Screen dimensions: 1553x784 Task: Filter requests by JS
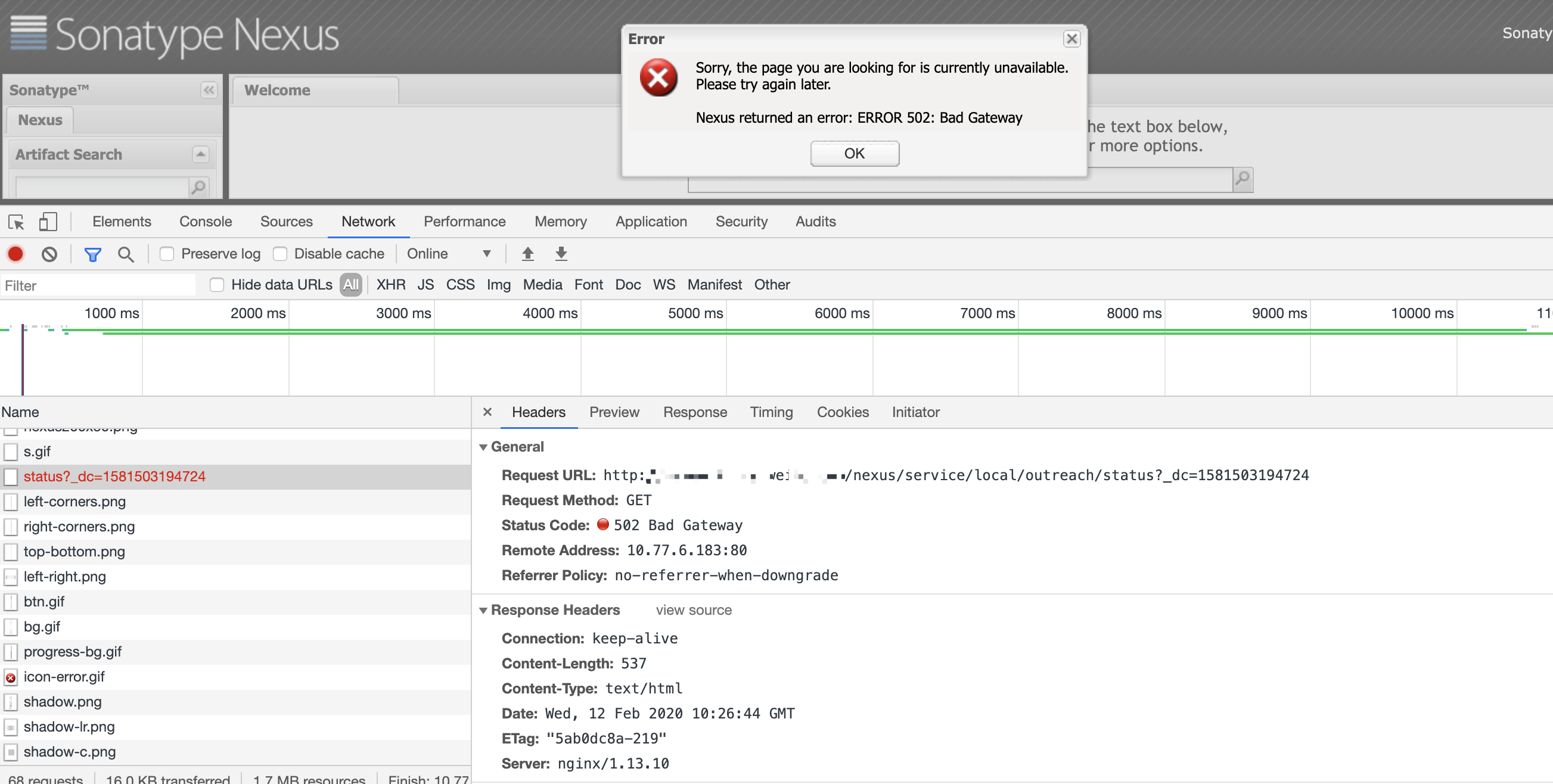point(425,284)
